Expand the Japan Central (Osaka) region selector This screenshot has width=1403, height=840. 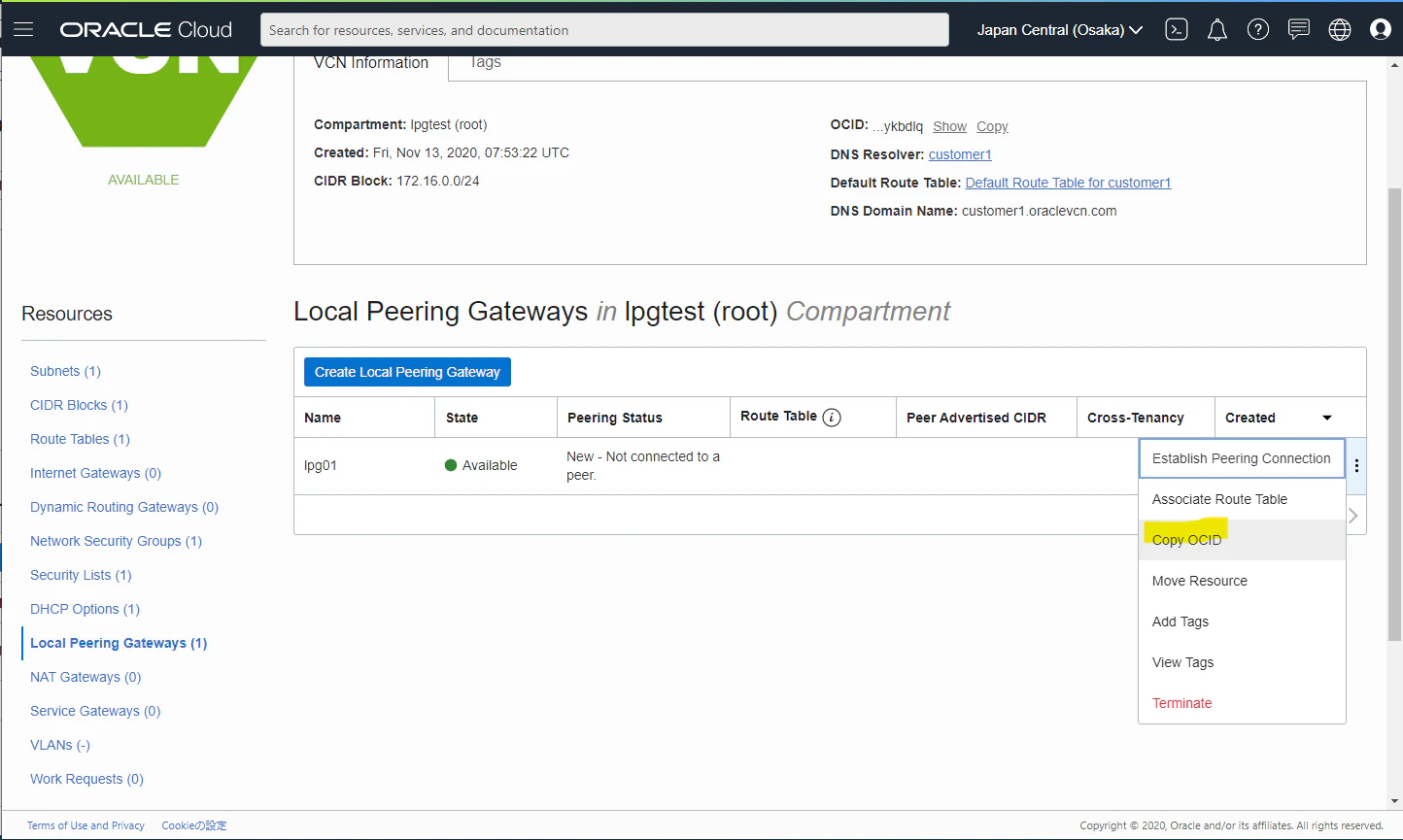click(x=1060, y=30)
